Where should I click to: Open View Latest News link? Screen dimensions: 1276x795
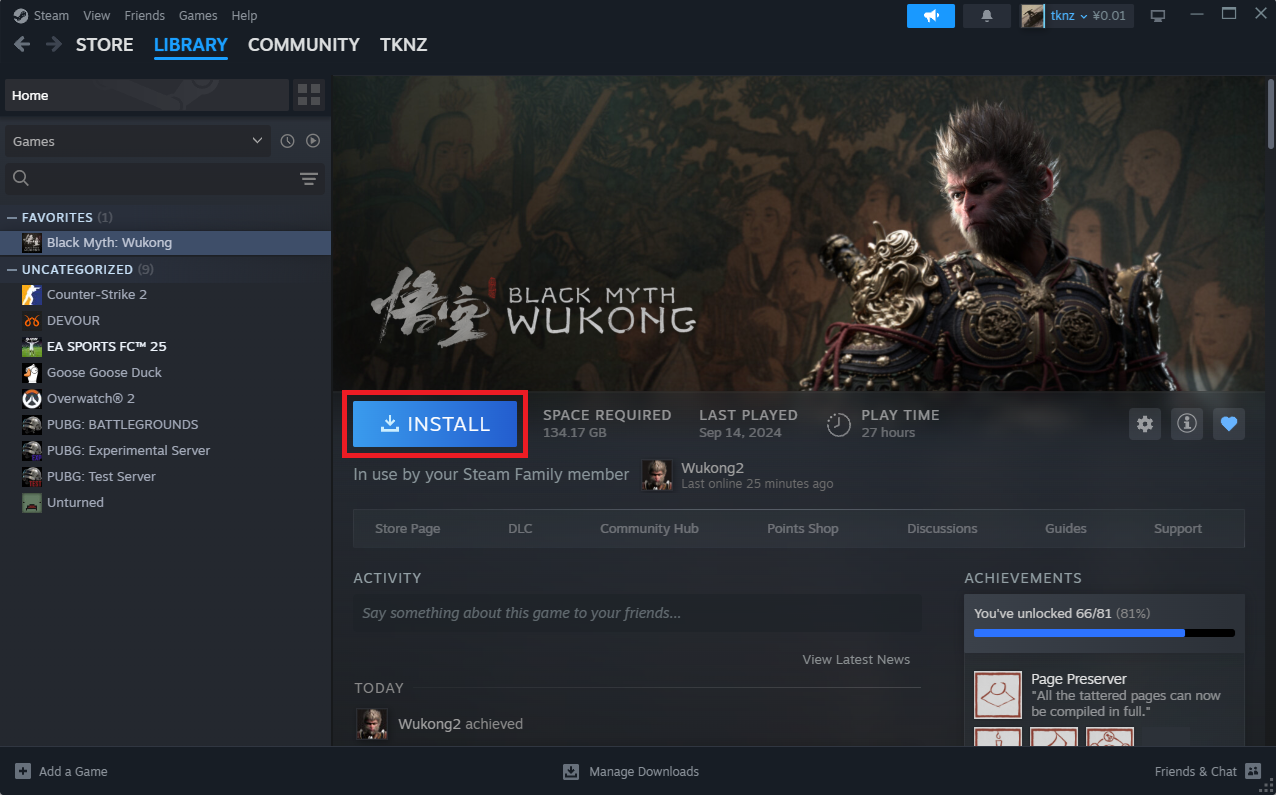(x=855, y=659)
